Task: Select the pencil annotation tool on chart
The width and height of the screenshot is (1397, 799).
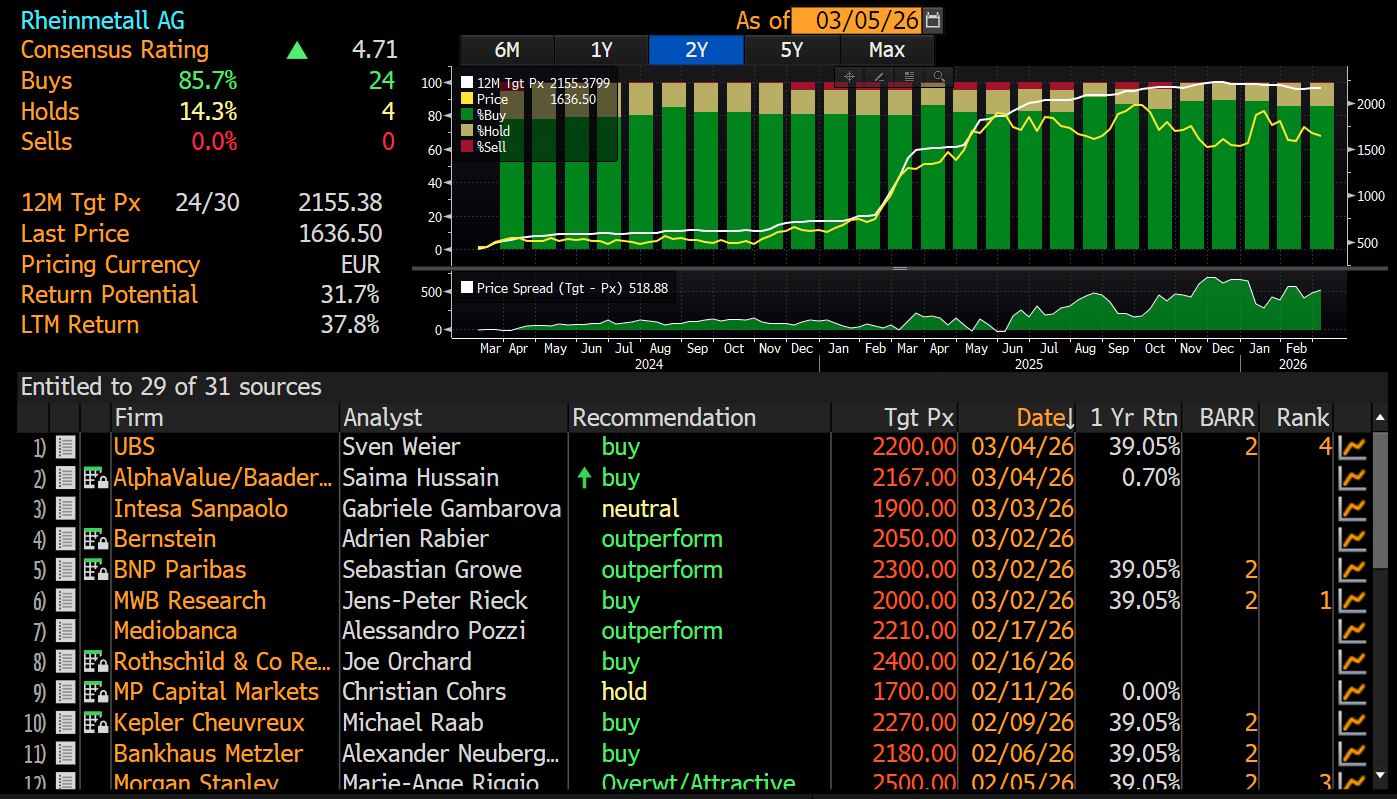Action: (879, 76)
